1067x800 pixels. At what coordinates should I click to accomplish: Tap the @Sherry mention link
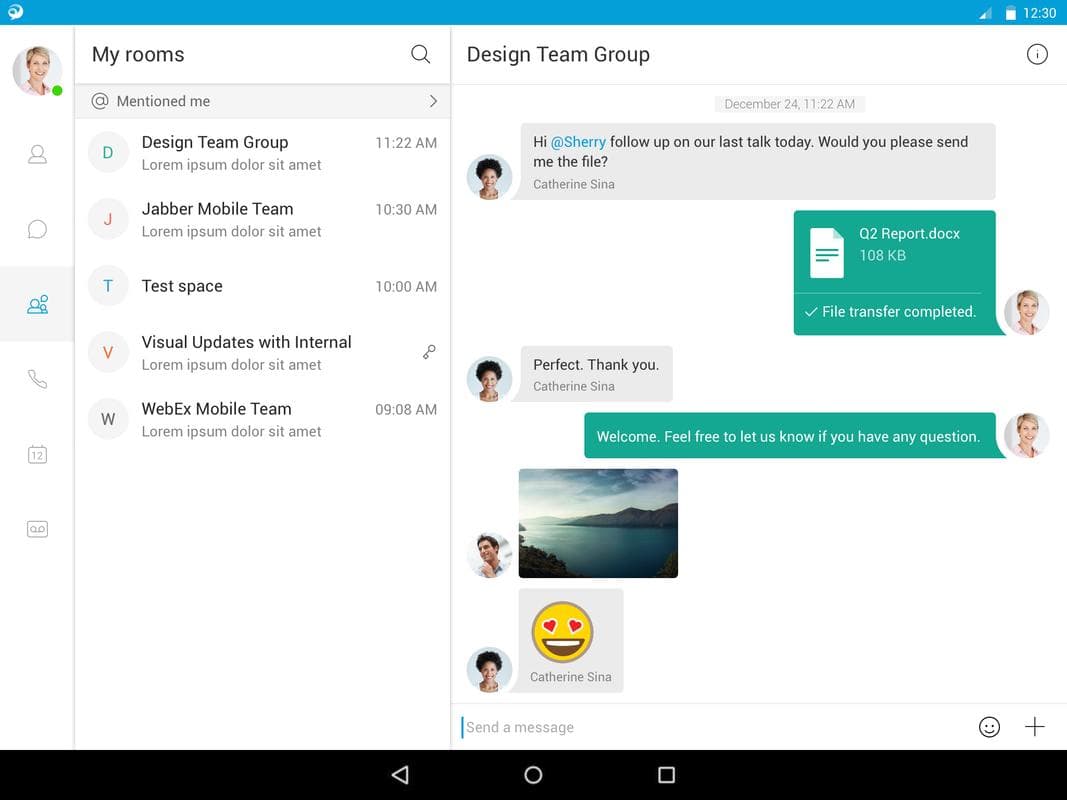(x=578, y=141)
